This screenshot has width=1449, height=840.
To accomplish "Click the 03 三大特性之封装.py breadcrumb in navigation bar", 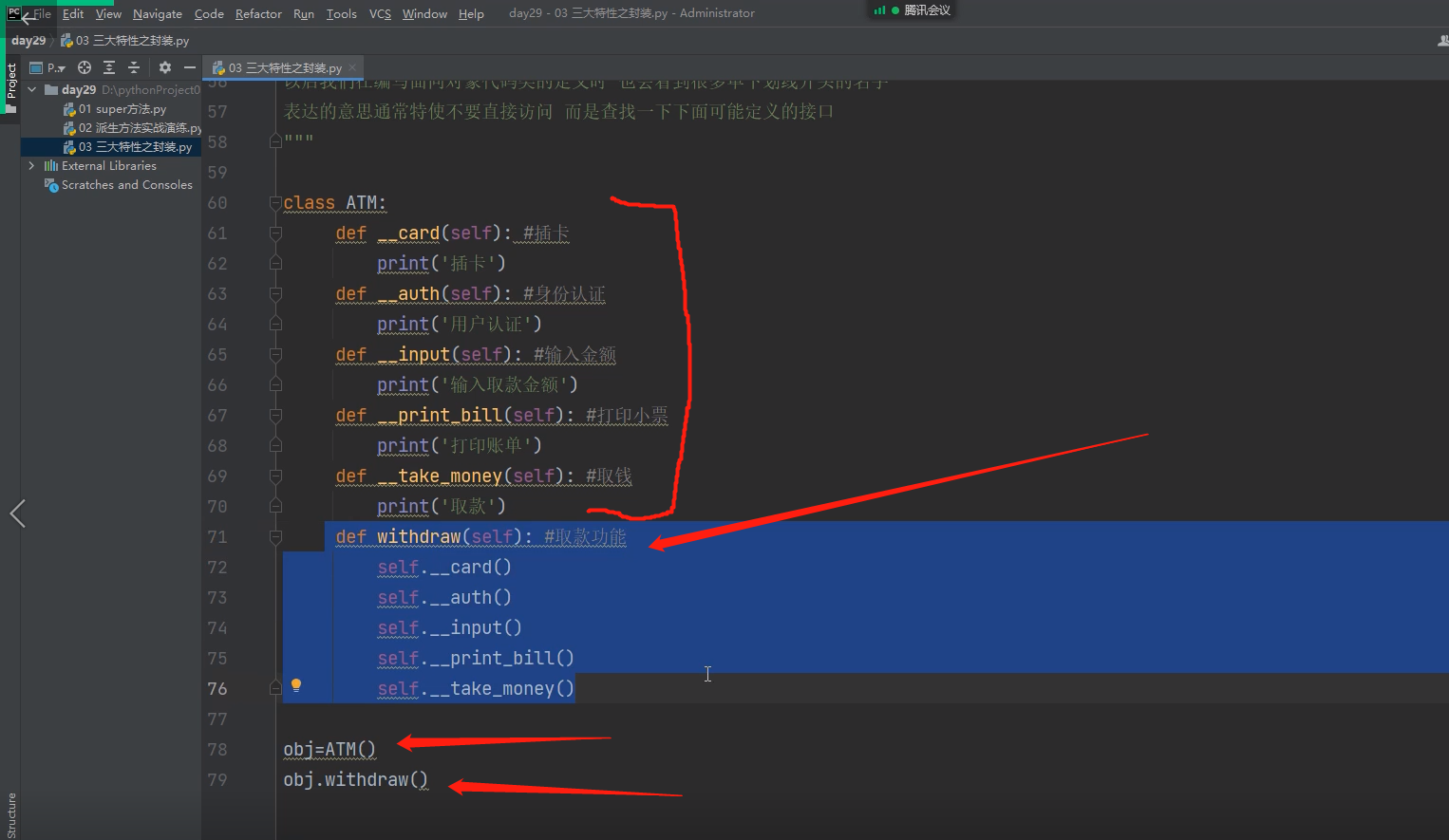I will [125, 41].
